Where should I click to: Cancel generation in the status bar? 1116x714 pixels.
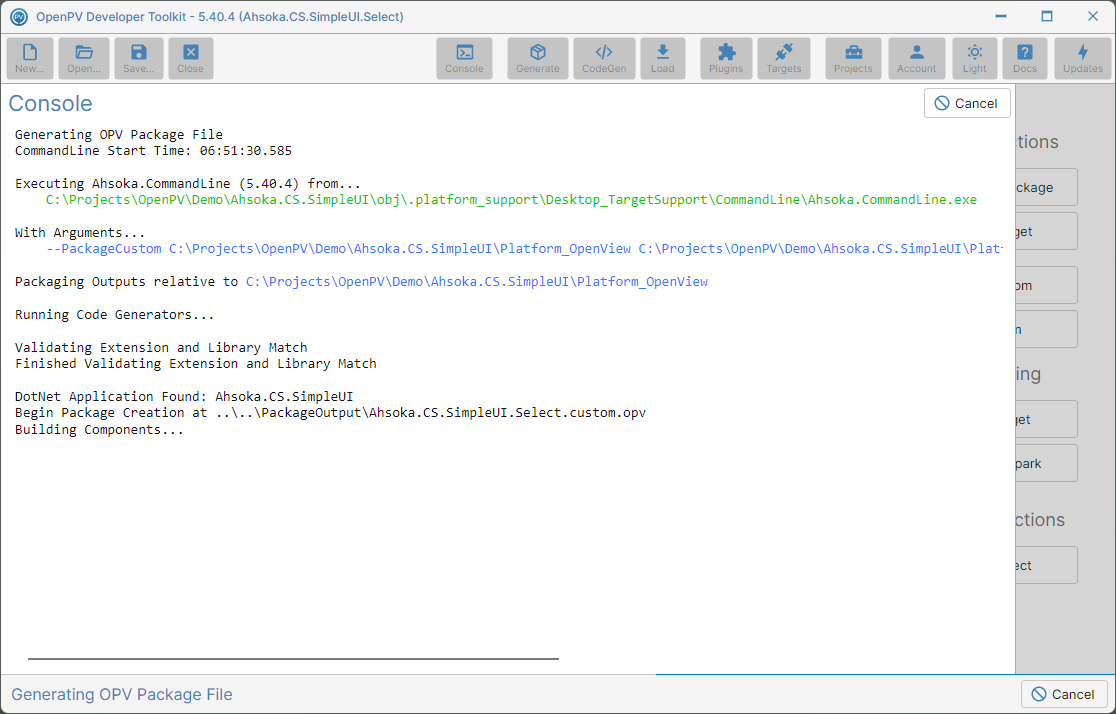click(x=1064, y=694)
